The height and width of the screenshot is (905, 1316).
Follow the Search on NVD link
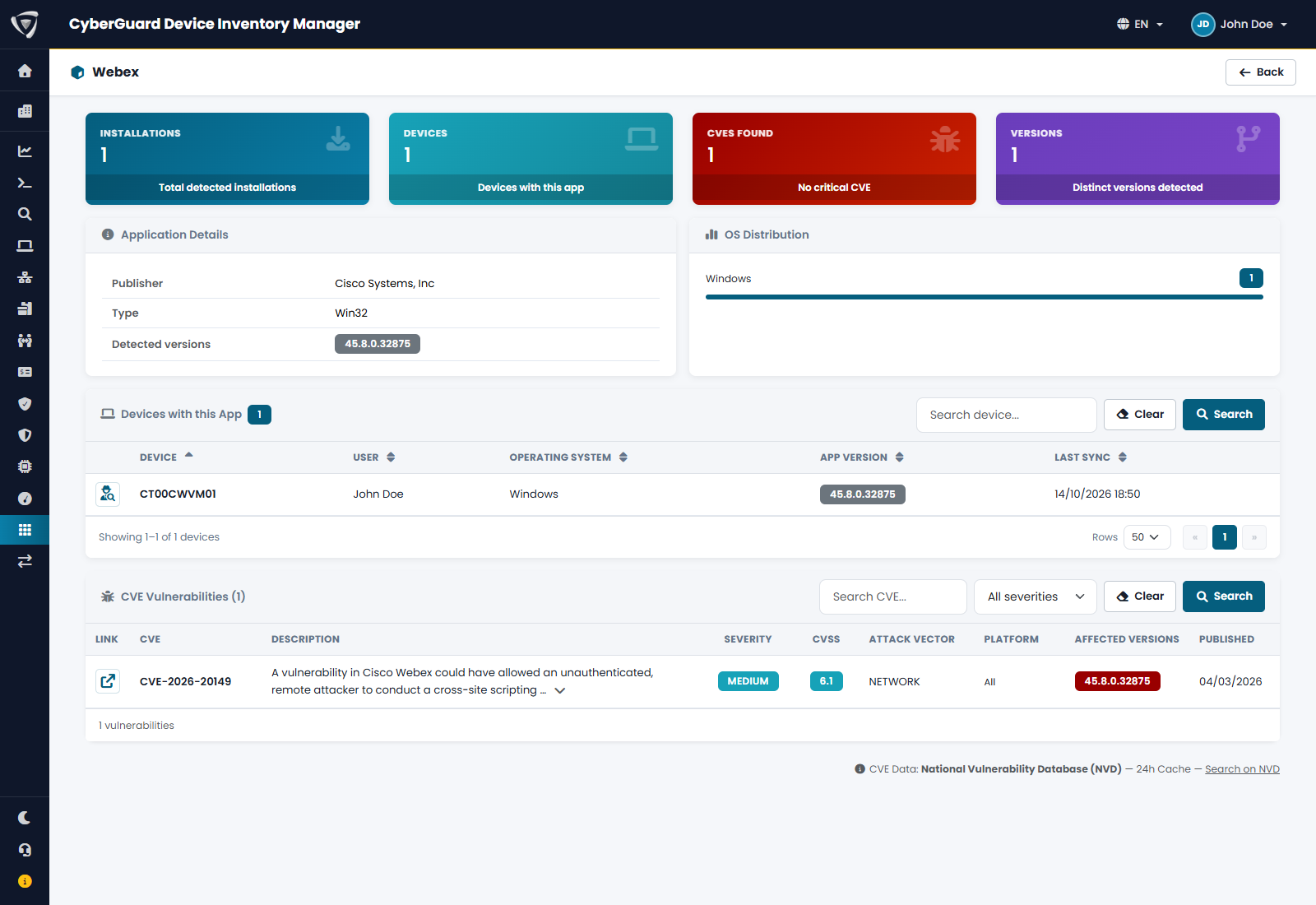1242,769
